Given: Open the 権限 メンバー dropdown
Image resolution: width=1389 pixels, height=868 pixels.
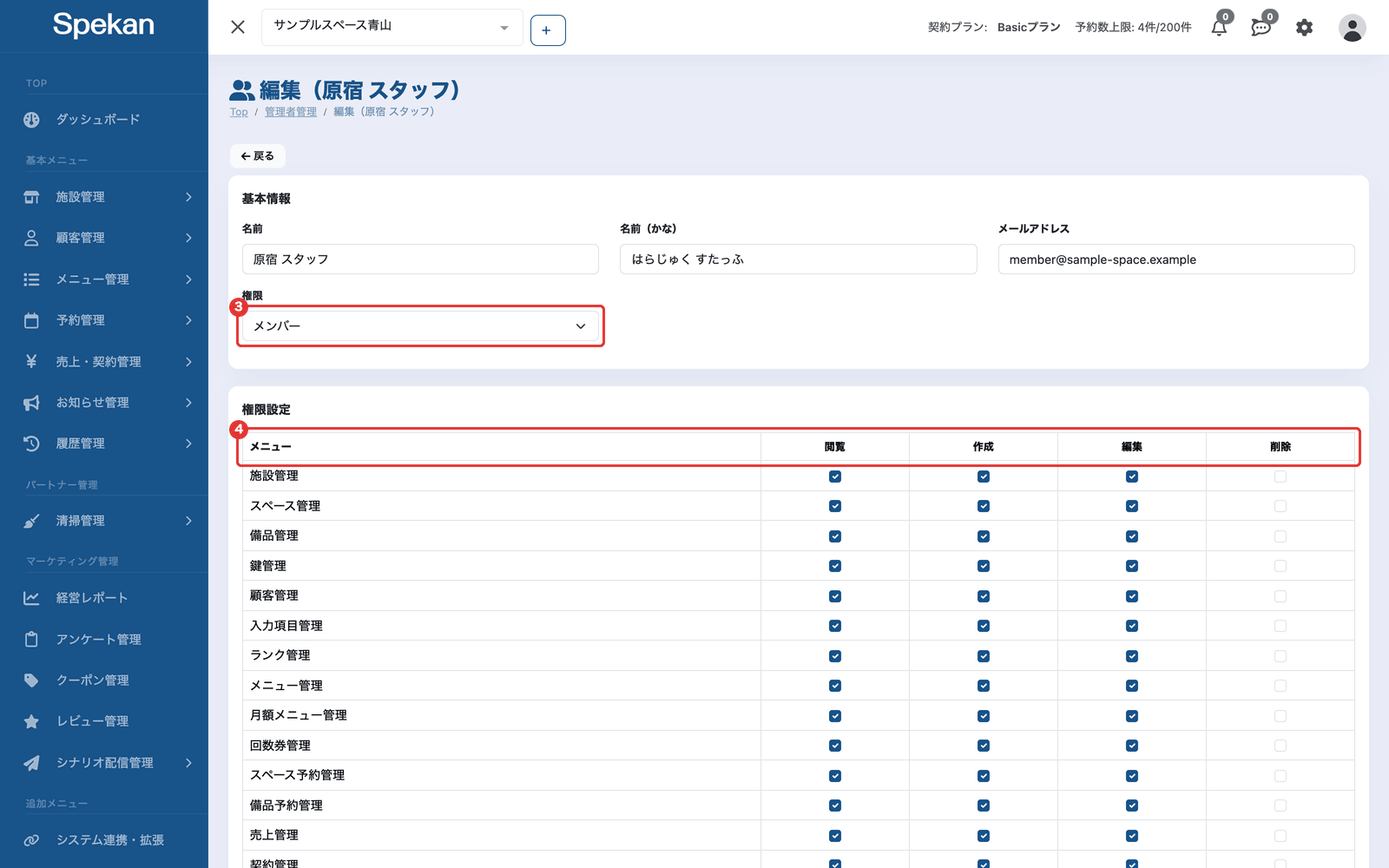Looking at the screenshot, I should (x=420, y=326).
